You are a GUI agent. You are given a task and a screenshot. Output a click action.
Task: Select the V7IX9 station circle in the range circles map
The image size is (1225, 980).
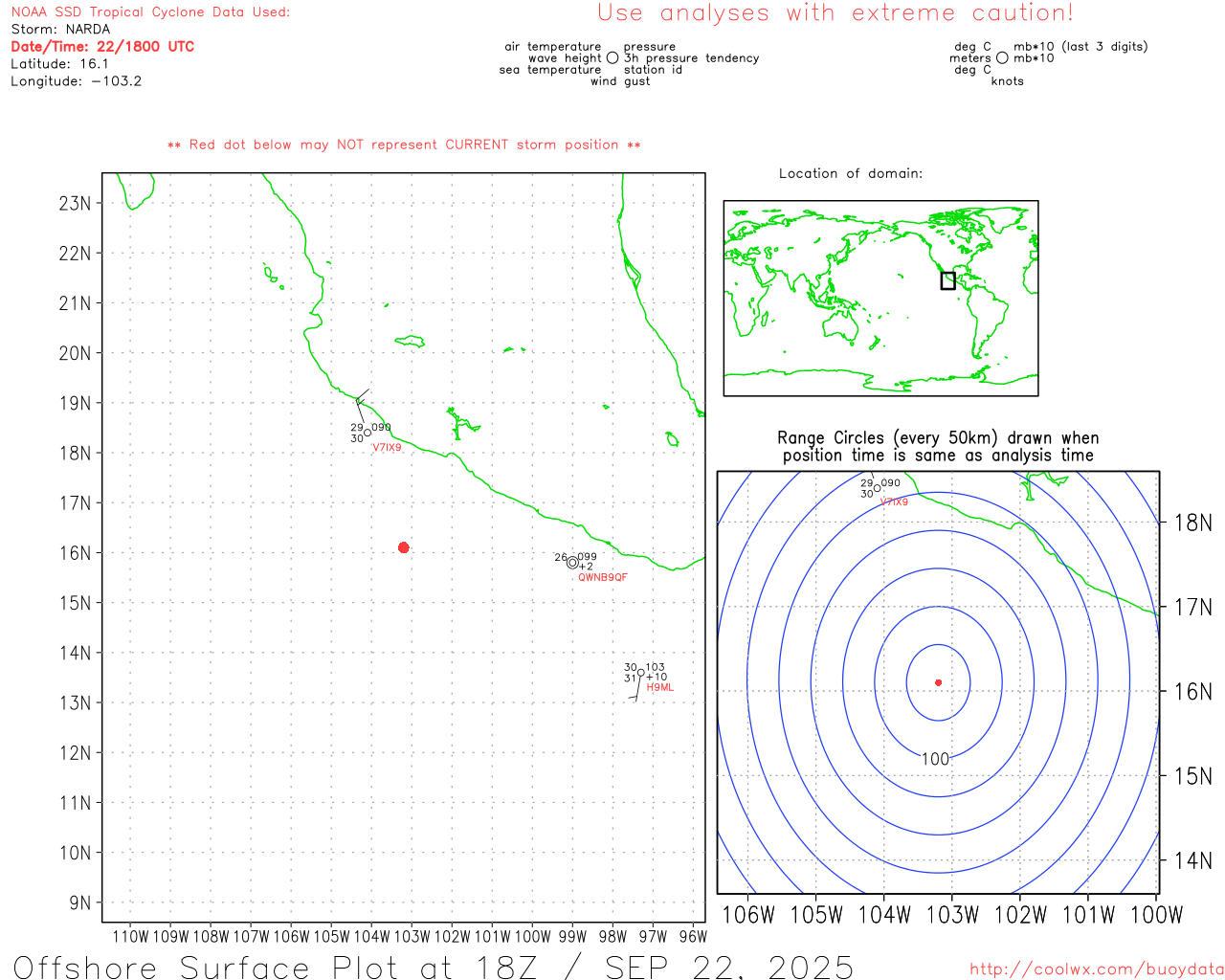tap(877, 488)
